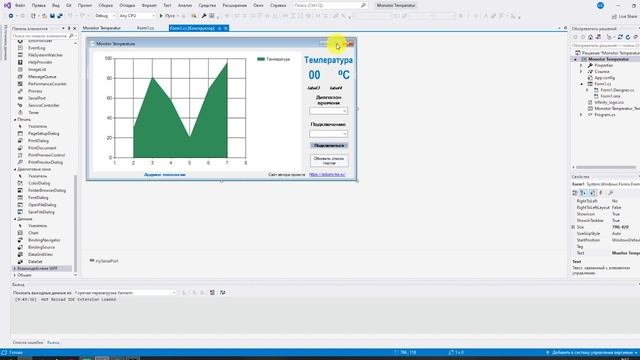Select the FontDialog toolbox component
The width and height of the screenshot is (640, 360).
[x=38, y=198]
